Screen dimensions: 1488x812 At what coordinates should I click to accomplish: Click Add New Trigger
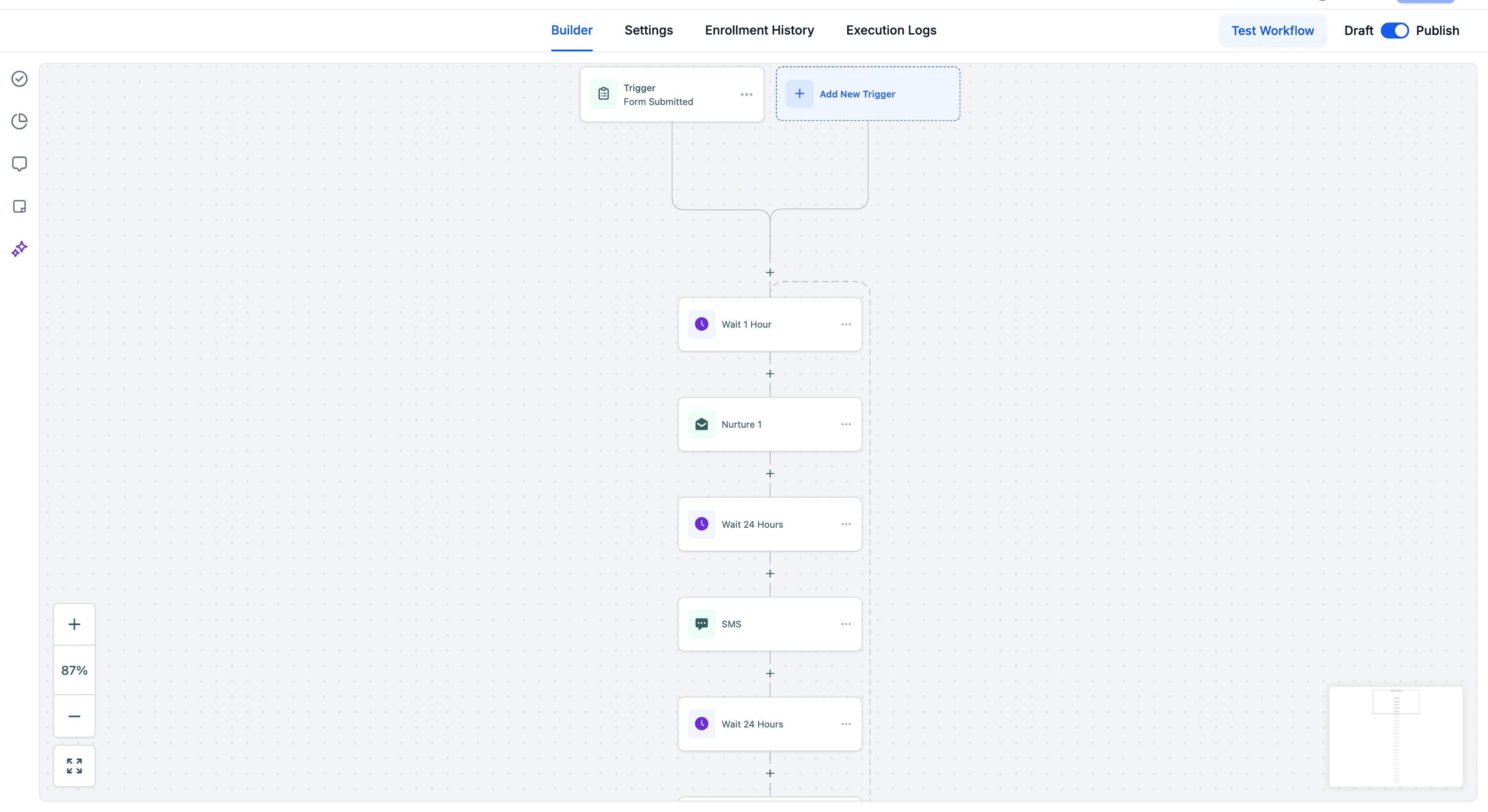pos(868,93)
